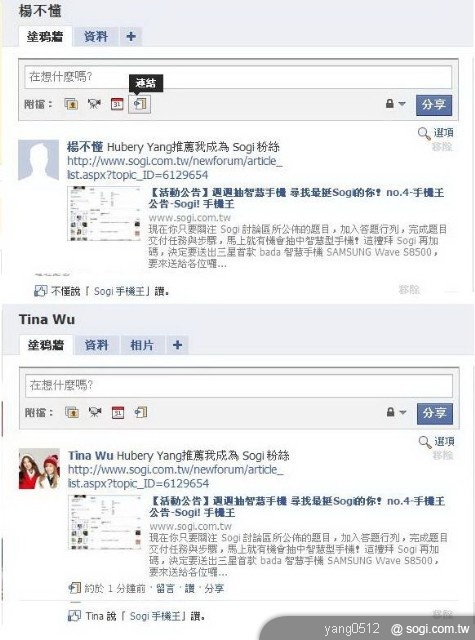Image resolution: width=475 pixels, height=640 pixels.
Task: Open Tina Wu profile picture thumbnail
Action: pyautogui.click(x=39, y=469)
